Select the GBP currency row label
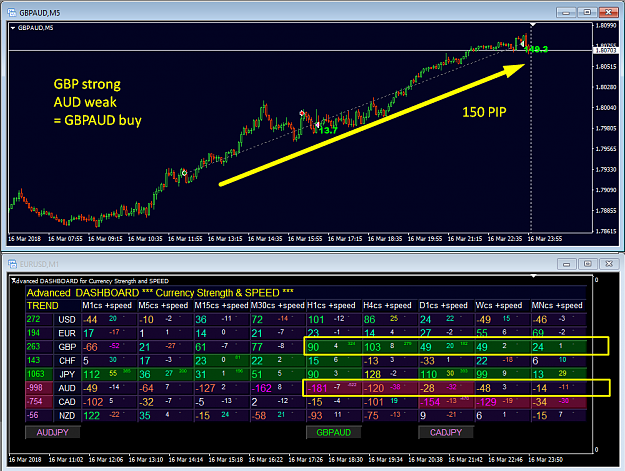Screen dimensions: 625x471 [67, 347]
